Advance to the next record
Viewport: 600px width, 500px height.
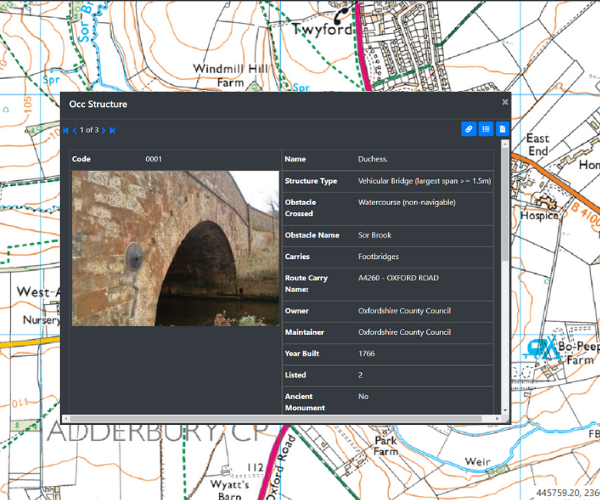point(103,130)
